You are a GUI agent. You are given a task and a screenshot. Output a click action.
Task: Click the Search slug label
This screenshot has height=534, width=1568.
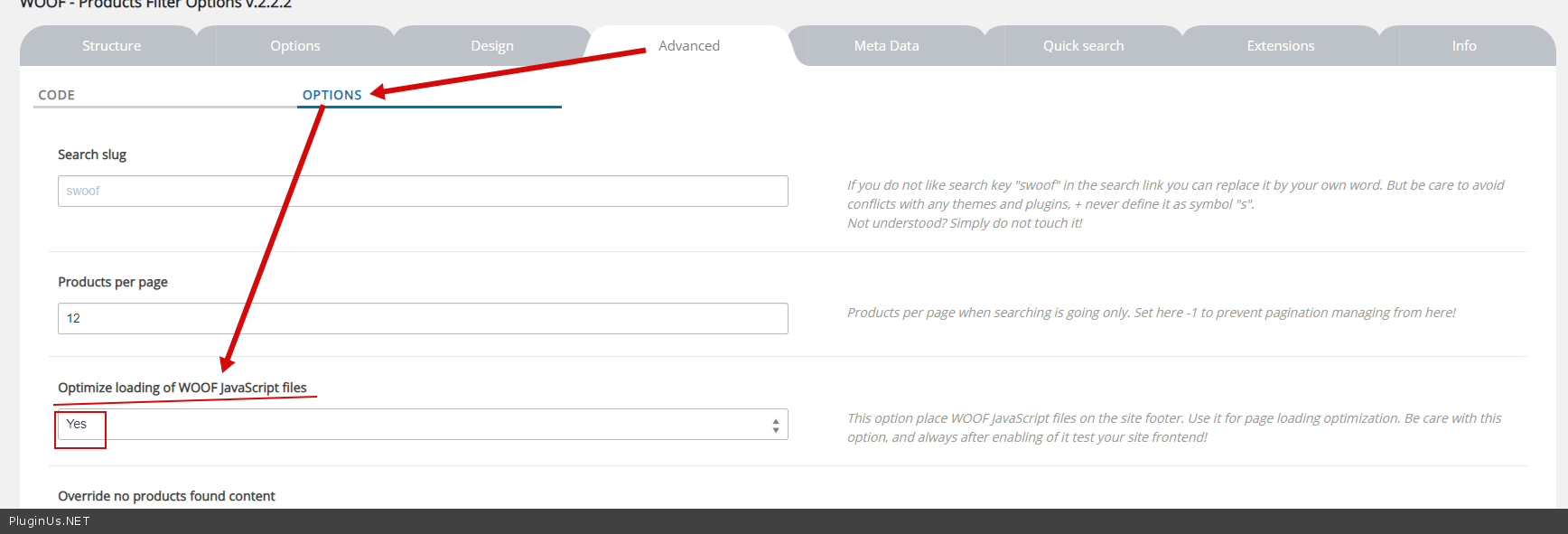92,155
